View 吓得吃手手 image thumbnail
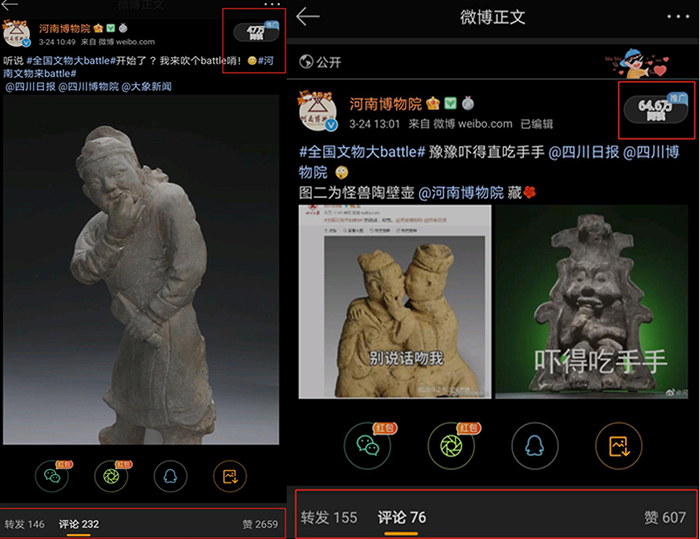 click(592, 301)
